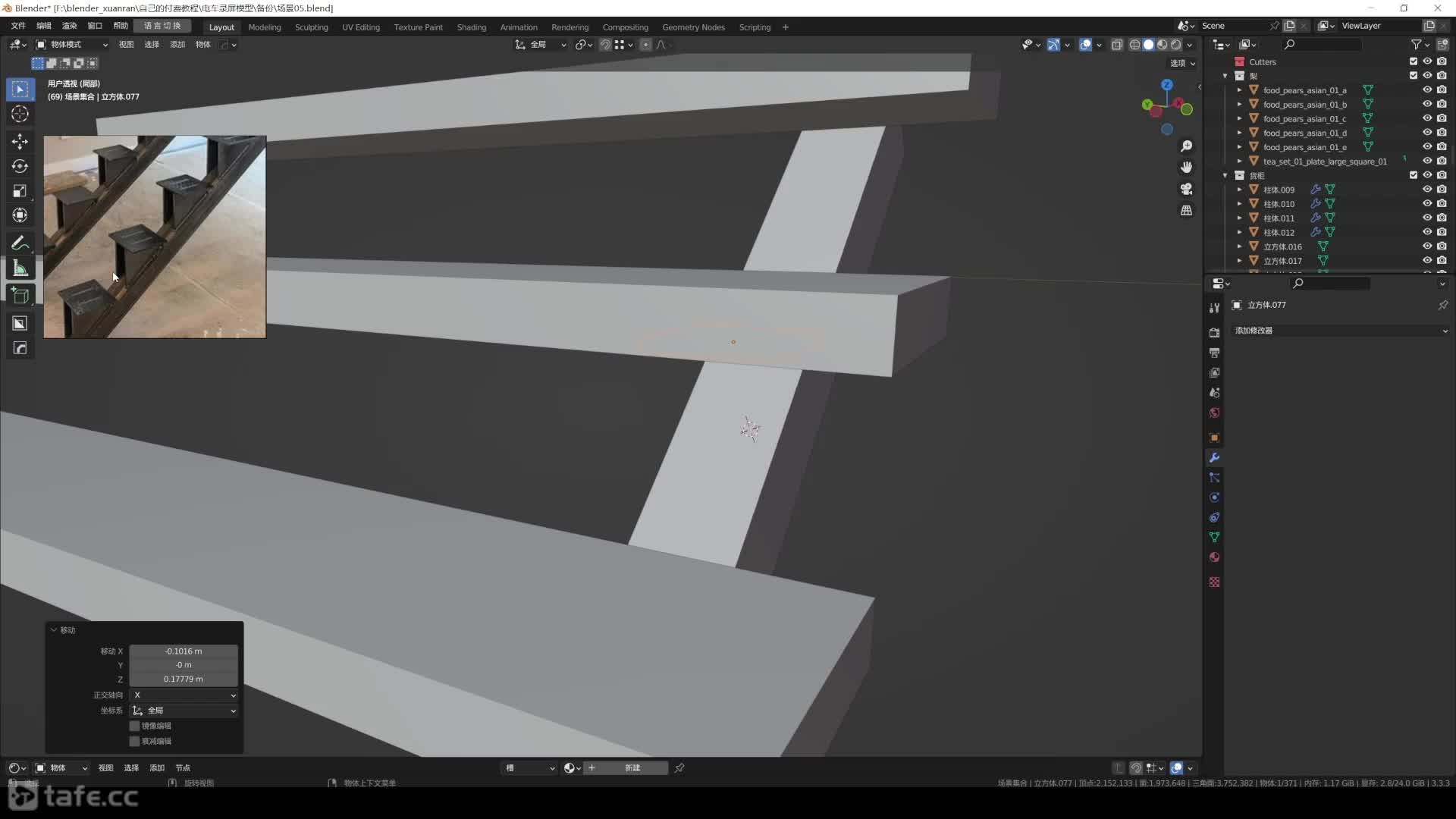This screenshot has width=1456, height=819.
Task: Open the Material properties tab
Action: [1214, 557]
